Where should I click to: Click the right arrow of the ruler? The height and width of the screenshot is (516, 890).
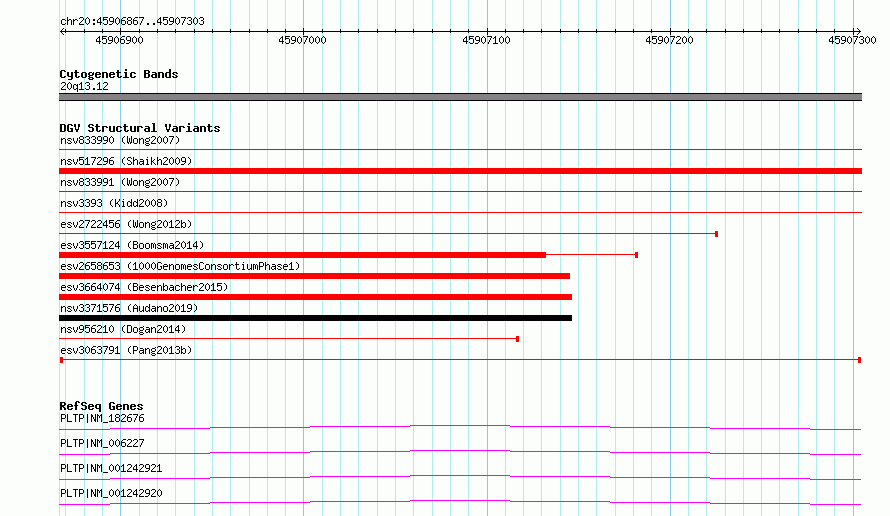click(858, 31)
